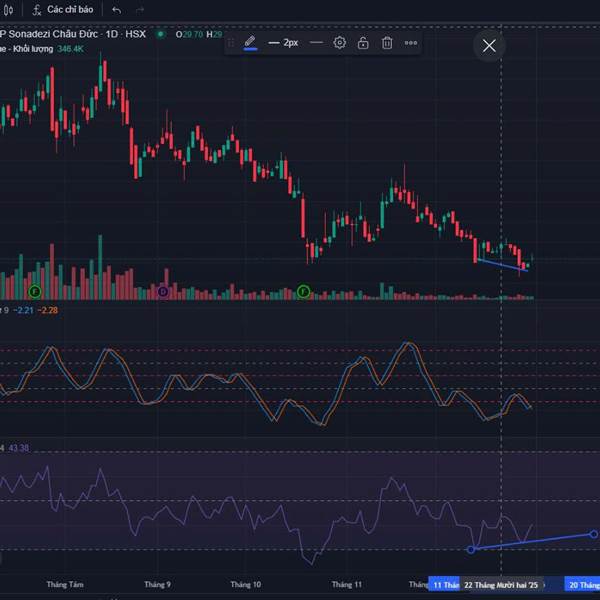
Task: Open more drawing options (three dots)
Action: [411, 43]
